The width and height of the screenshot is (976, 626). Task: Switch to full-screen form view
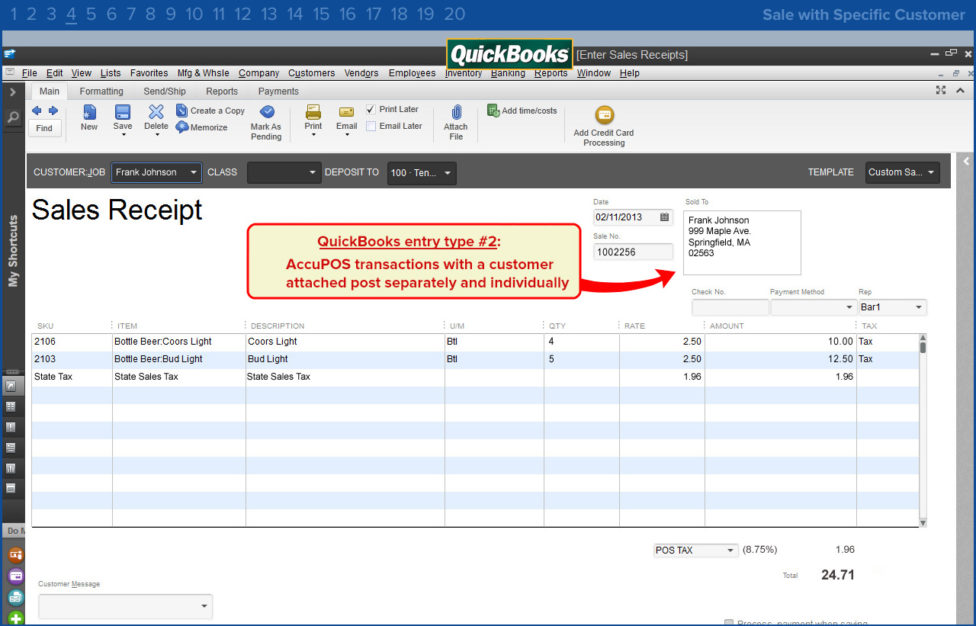coord(941,90)
